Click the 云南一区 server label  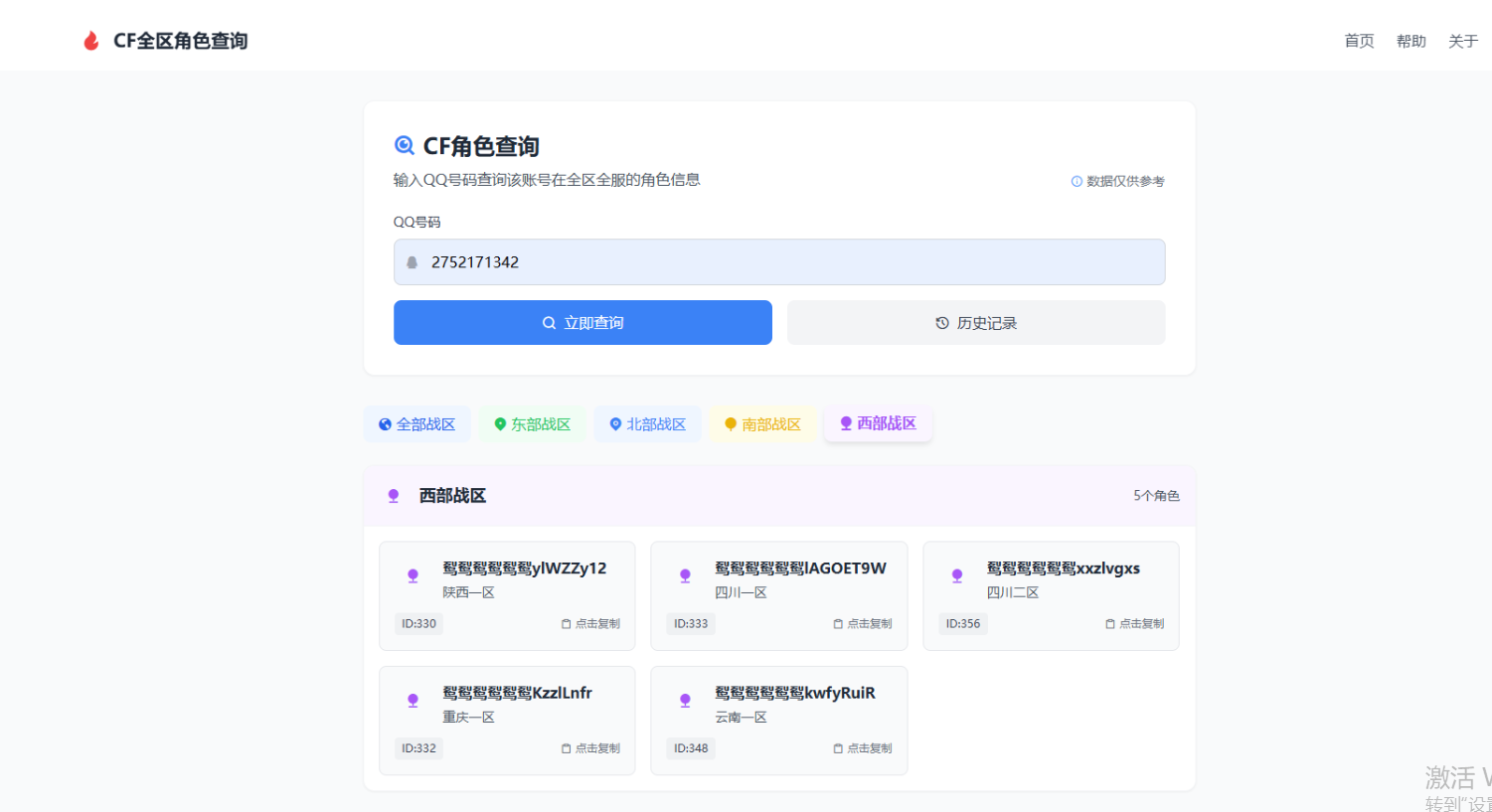pyautogui.click(x=741, y=717)
